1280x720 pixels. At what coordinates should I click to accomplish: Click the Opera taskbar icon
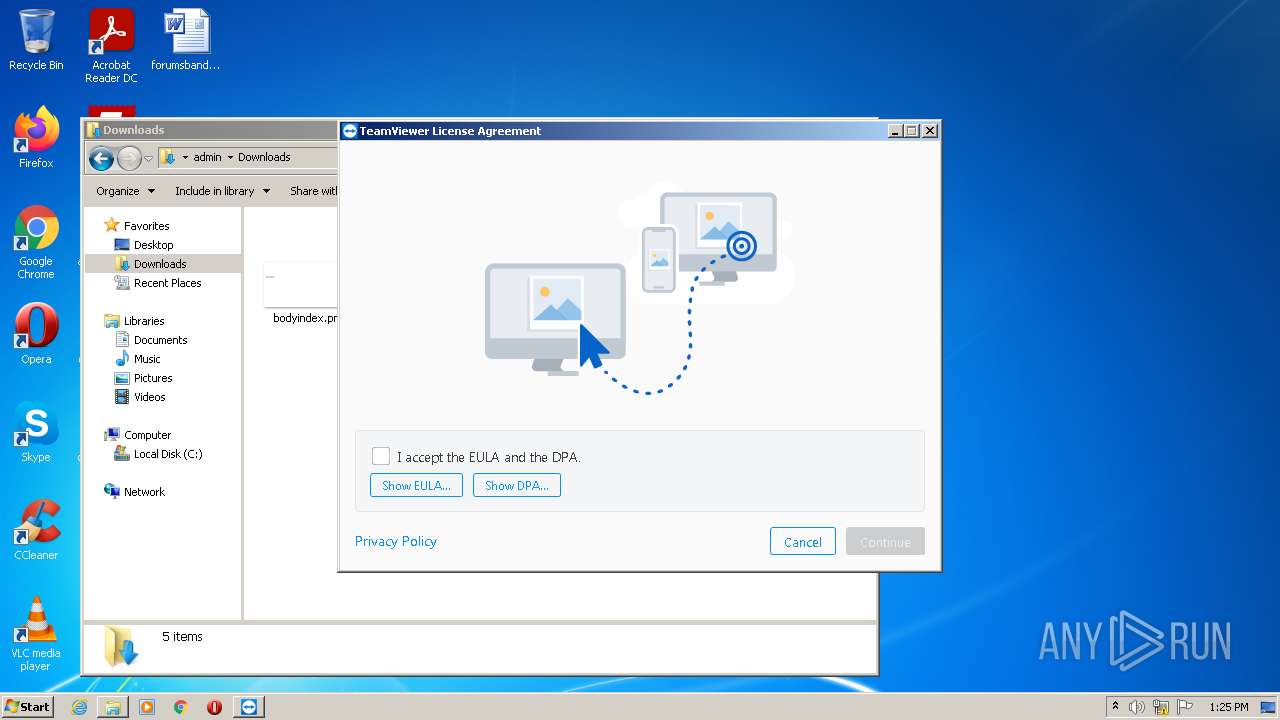click(214, 707)
